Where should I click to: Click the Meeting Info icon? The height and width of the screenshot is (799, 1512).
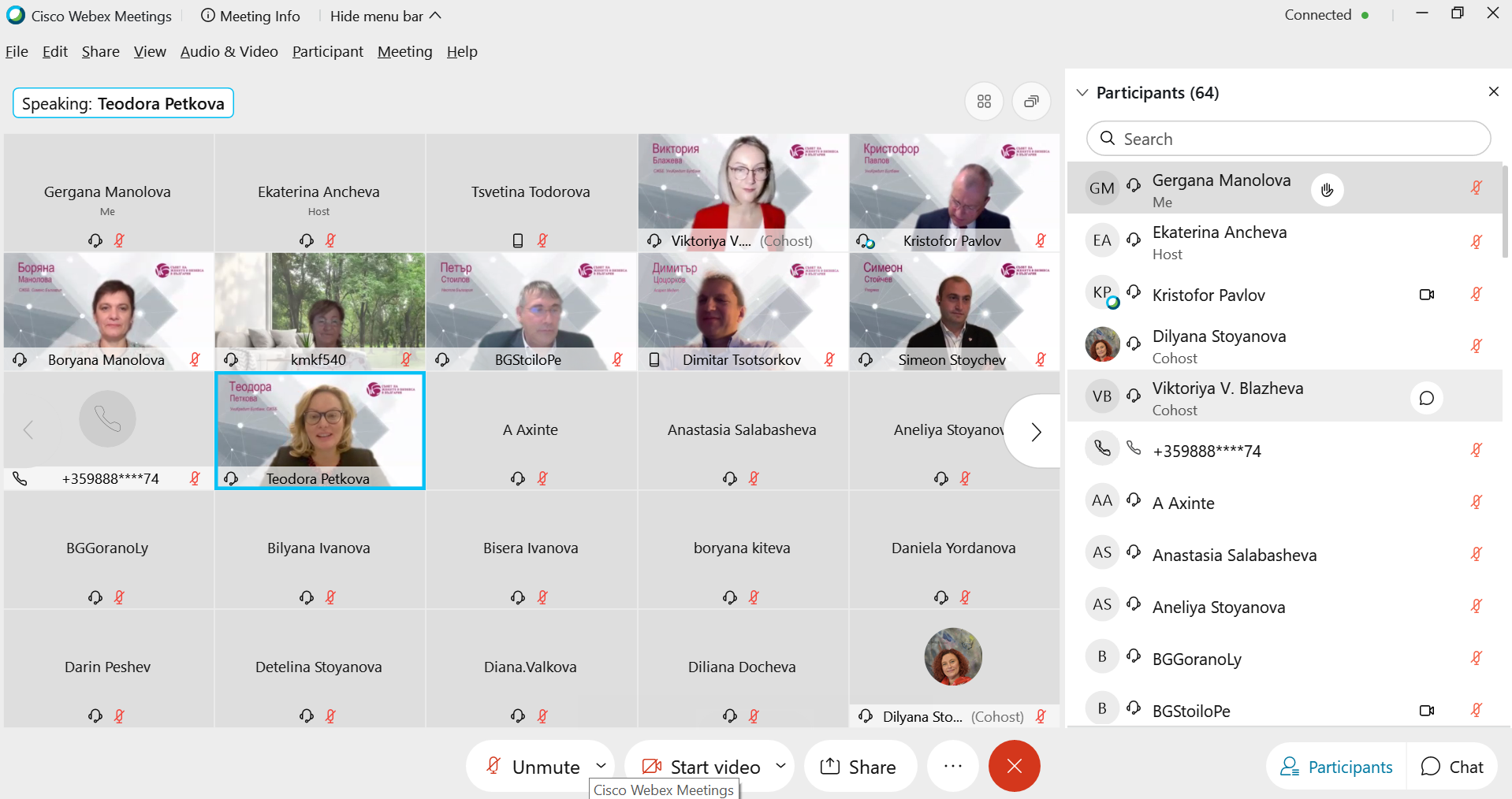(x=208, y=16)
